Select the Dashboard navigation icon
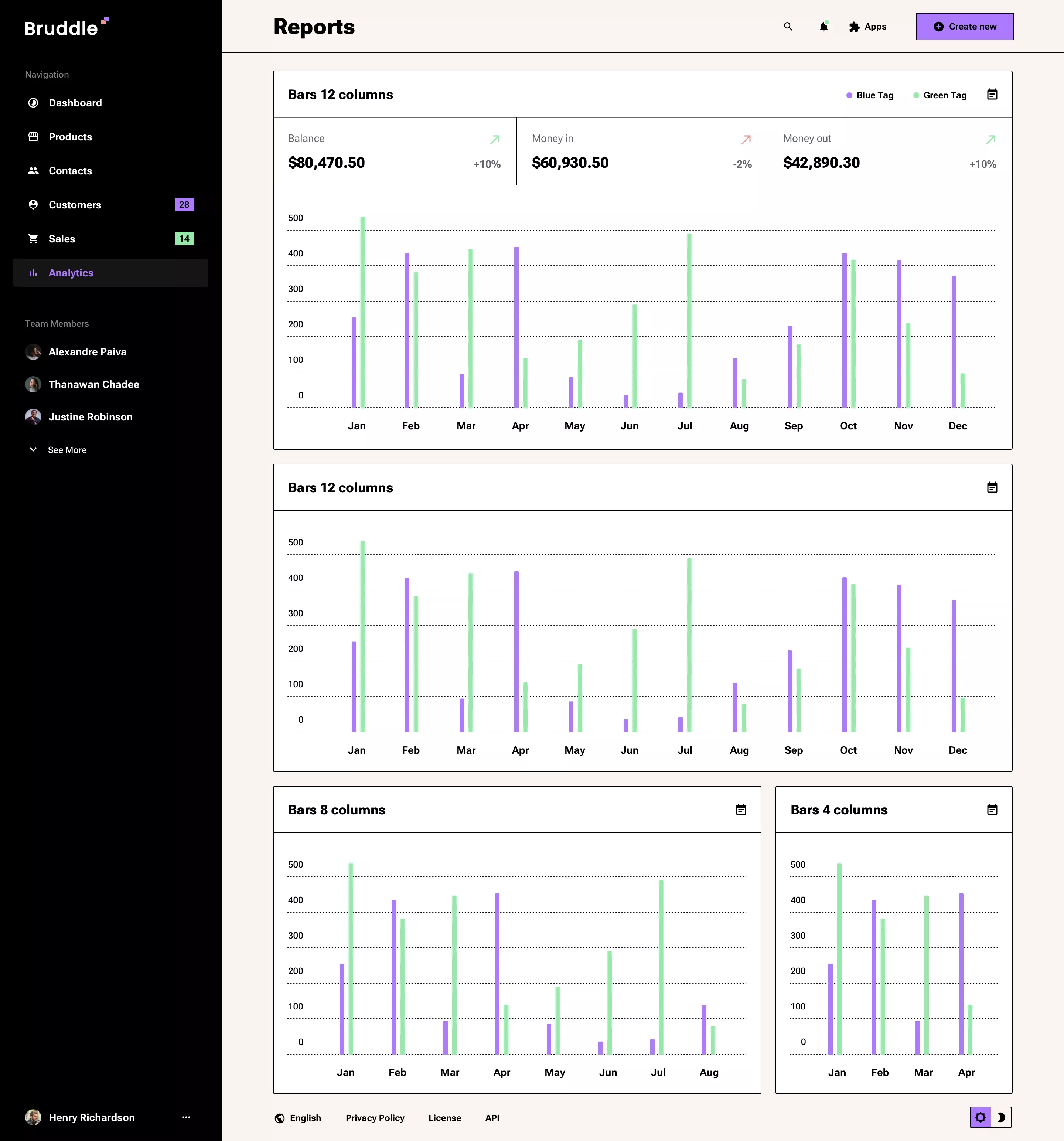This screenshot has width=1064, height=1141. pos(33,103)
